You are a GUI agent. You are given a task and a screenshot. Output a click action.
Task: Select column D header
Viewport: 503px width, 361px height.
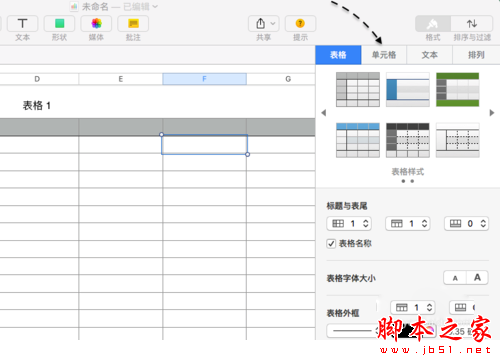(x=37, y=79)
